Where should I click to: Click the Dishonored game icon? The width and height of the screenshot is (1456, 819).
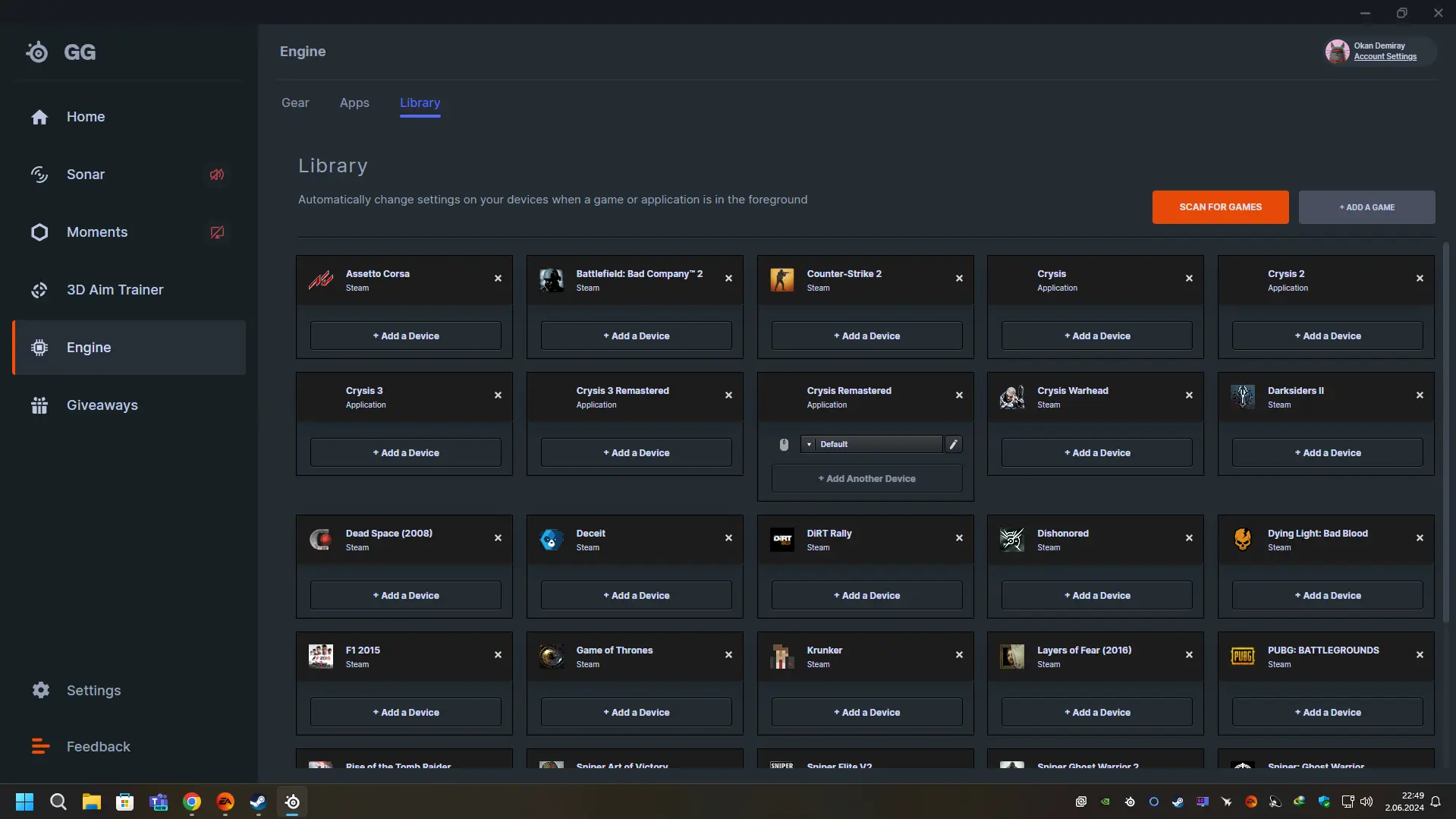click(1012, 540)
